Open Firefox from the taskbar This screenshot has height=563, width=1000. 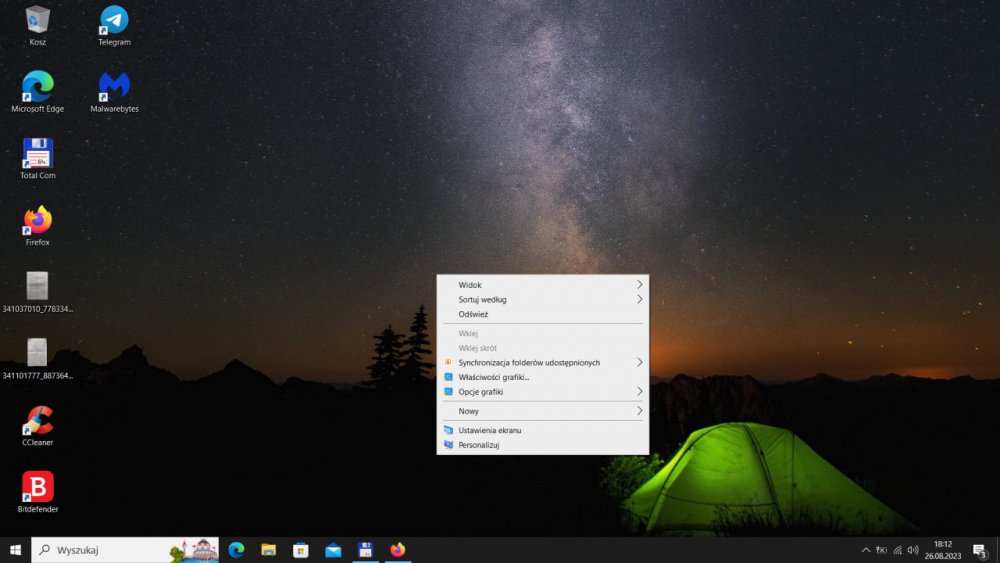point(398,550)
